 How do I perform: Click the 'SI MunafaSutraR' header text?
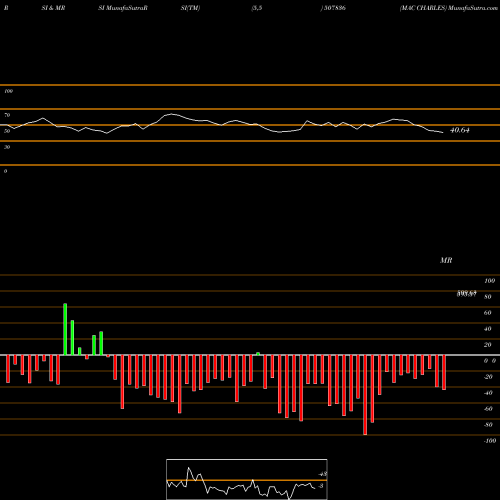click(x=123, y=8)
